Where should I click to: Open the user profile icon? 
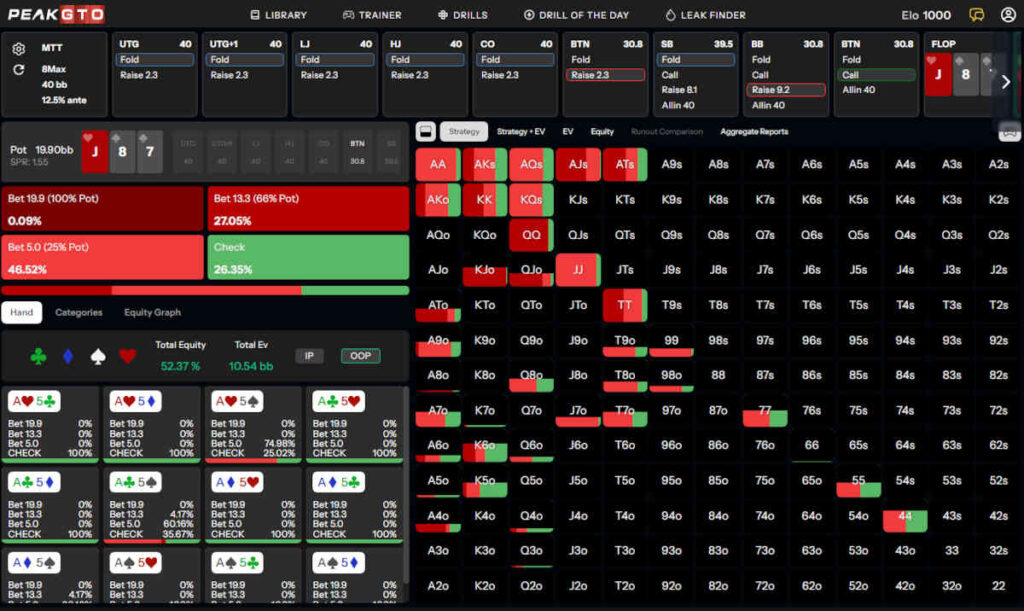1005,15
